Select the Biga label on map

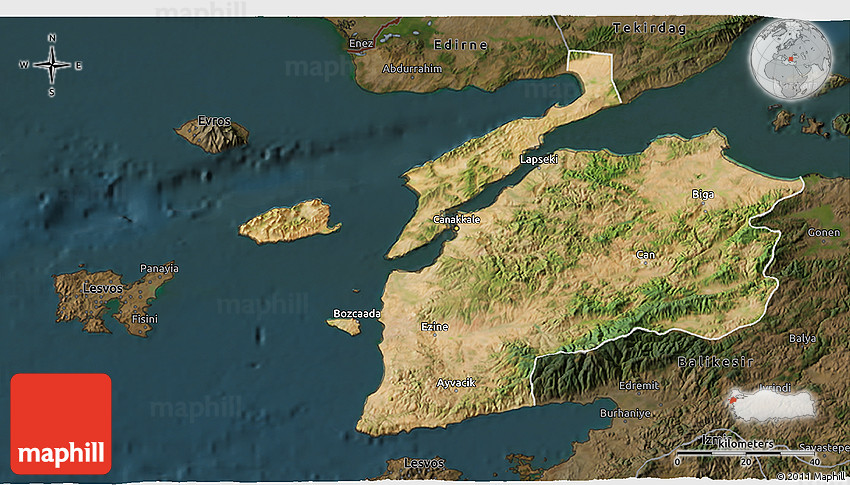click(x=703, y=193)
